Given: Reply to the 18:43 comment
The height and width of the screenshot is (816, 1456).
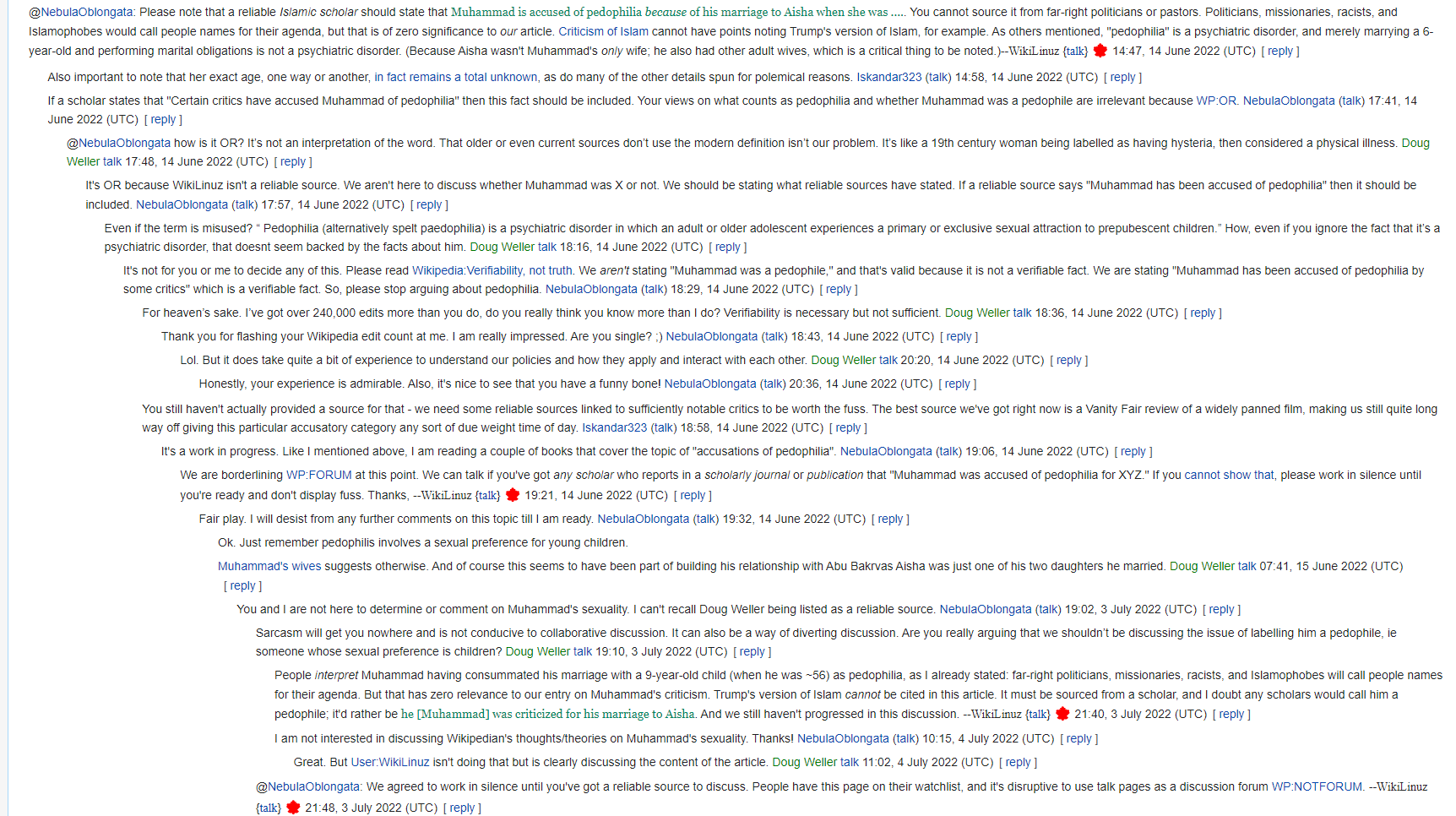Looking at the screenshot, I should (x=959, y=336).
